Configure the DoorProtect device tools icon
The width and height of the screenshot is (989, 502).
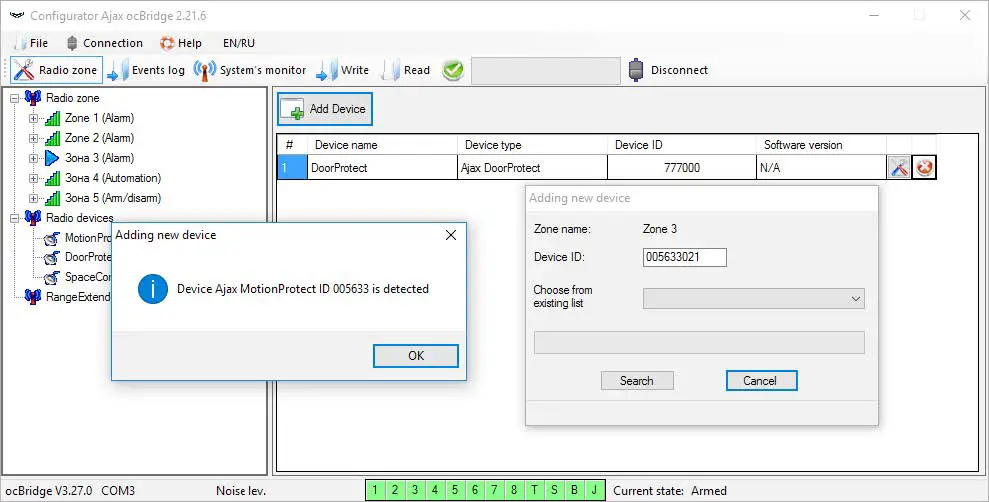(899, 168)
